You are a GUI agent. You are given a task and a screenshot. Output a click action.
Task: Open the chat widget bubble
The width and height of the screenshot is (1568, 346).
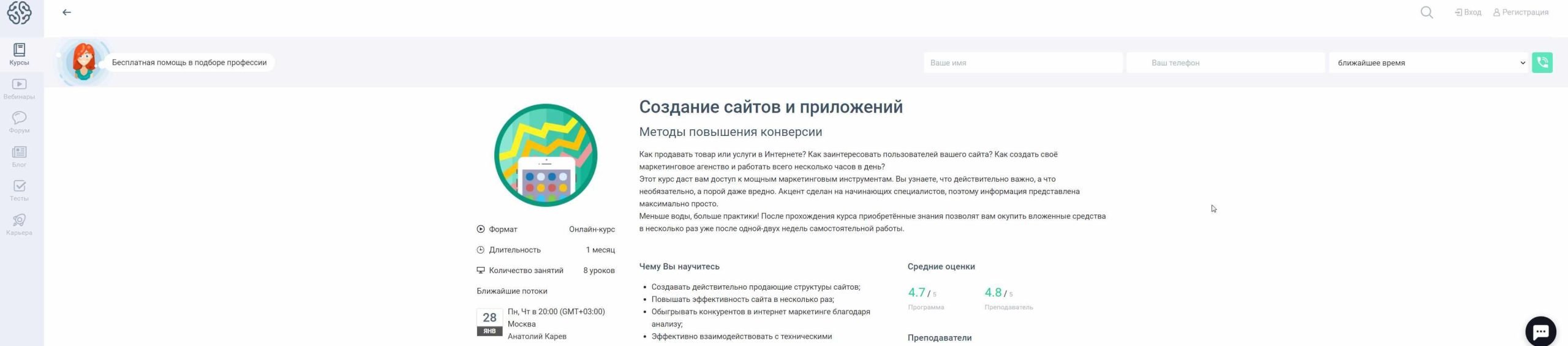pyautogui.click(x=1540, y=331)
